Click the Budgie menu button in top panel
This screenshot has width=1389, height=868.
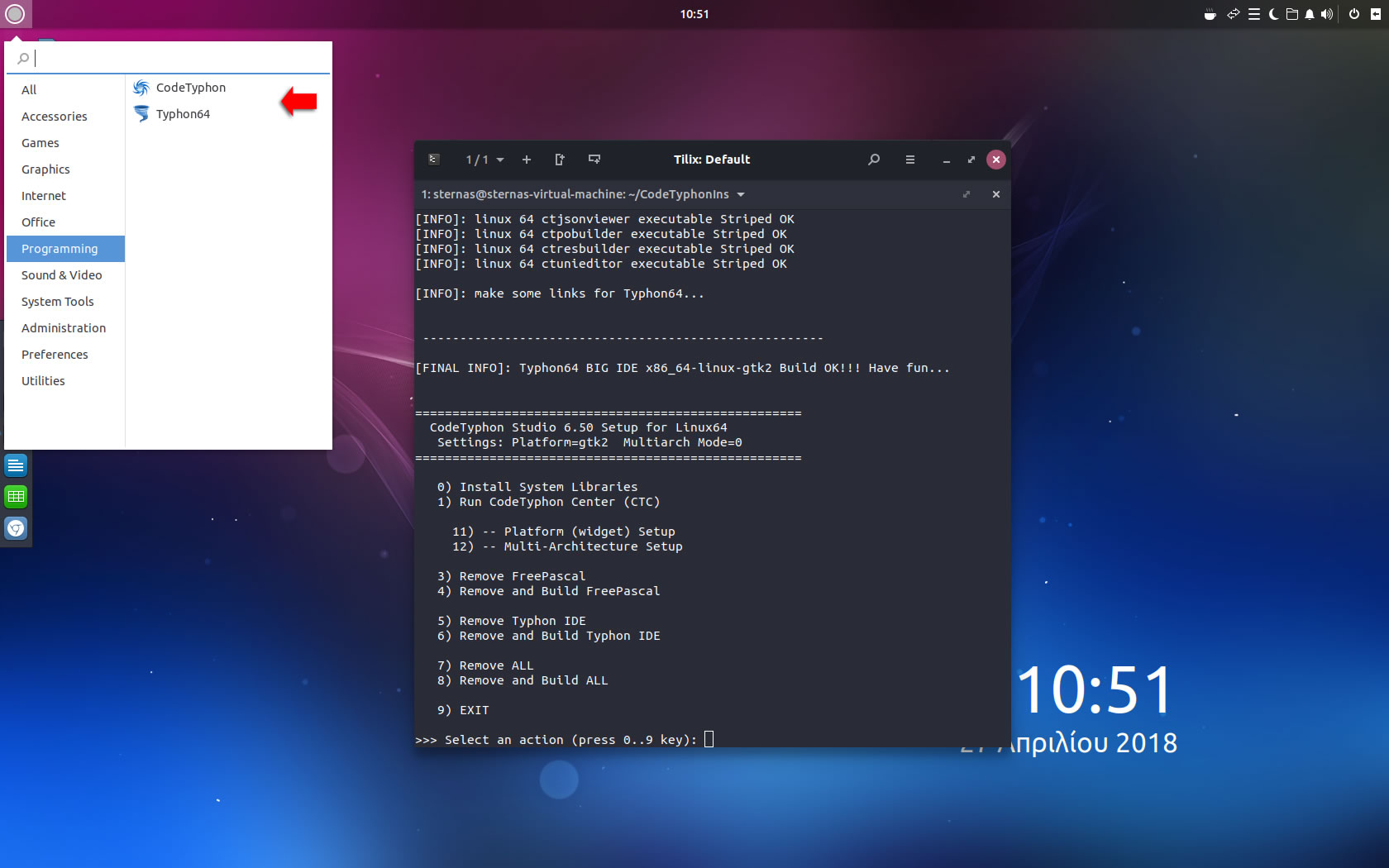(15, 14)
